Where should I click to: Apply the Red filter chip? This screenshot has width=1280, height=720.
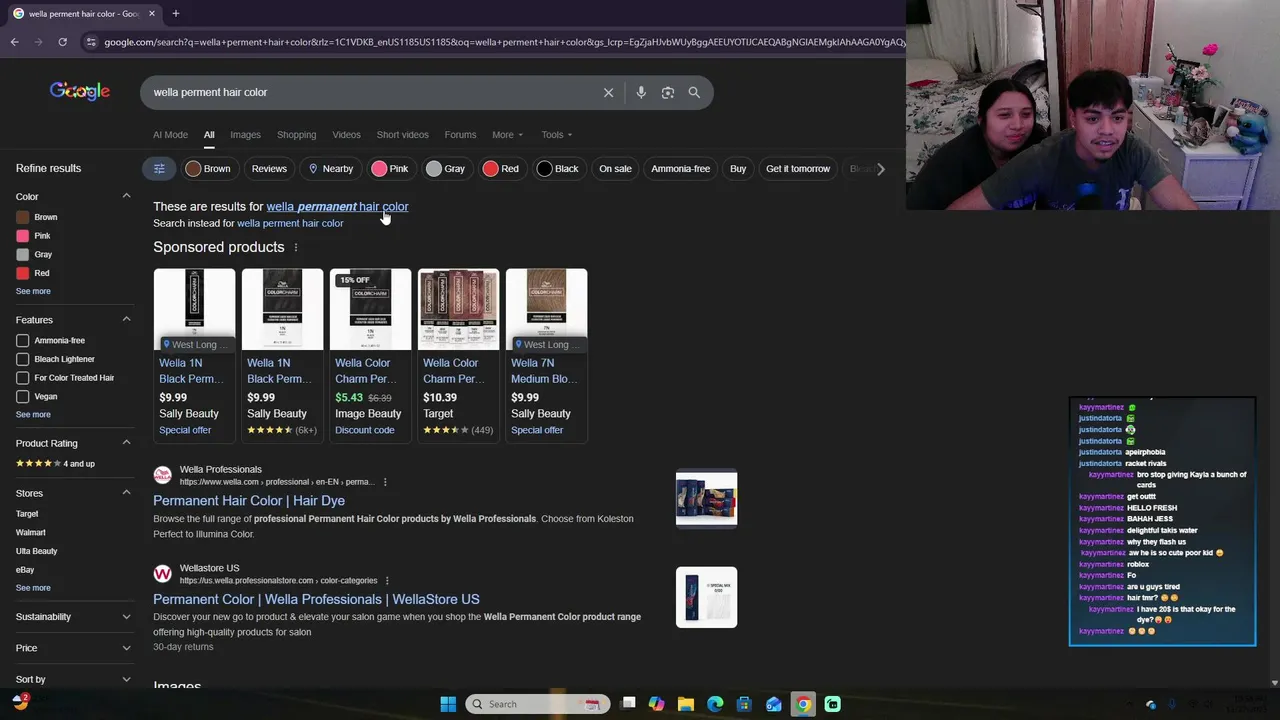coord(500,169)
